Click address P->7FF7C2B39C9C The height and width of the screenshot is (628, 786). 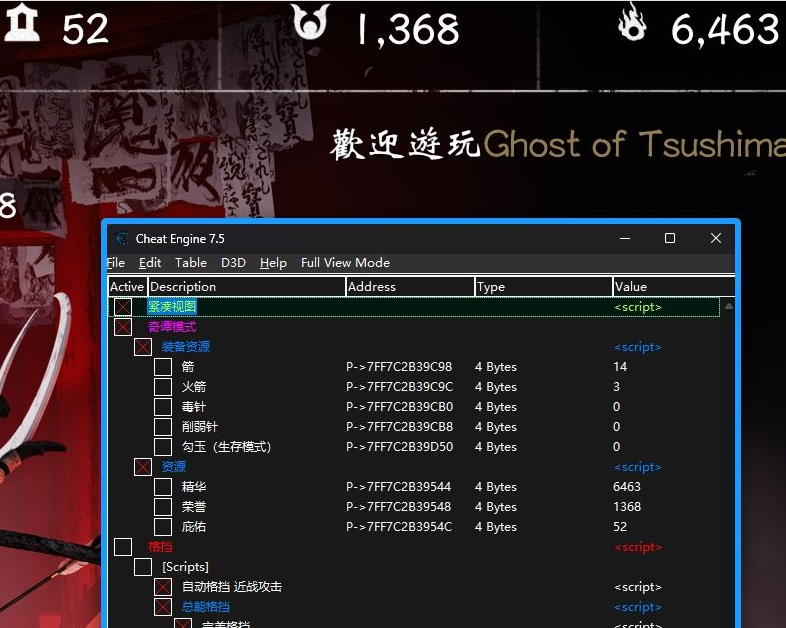tap(399, 387)
